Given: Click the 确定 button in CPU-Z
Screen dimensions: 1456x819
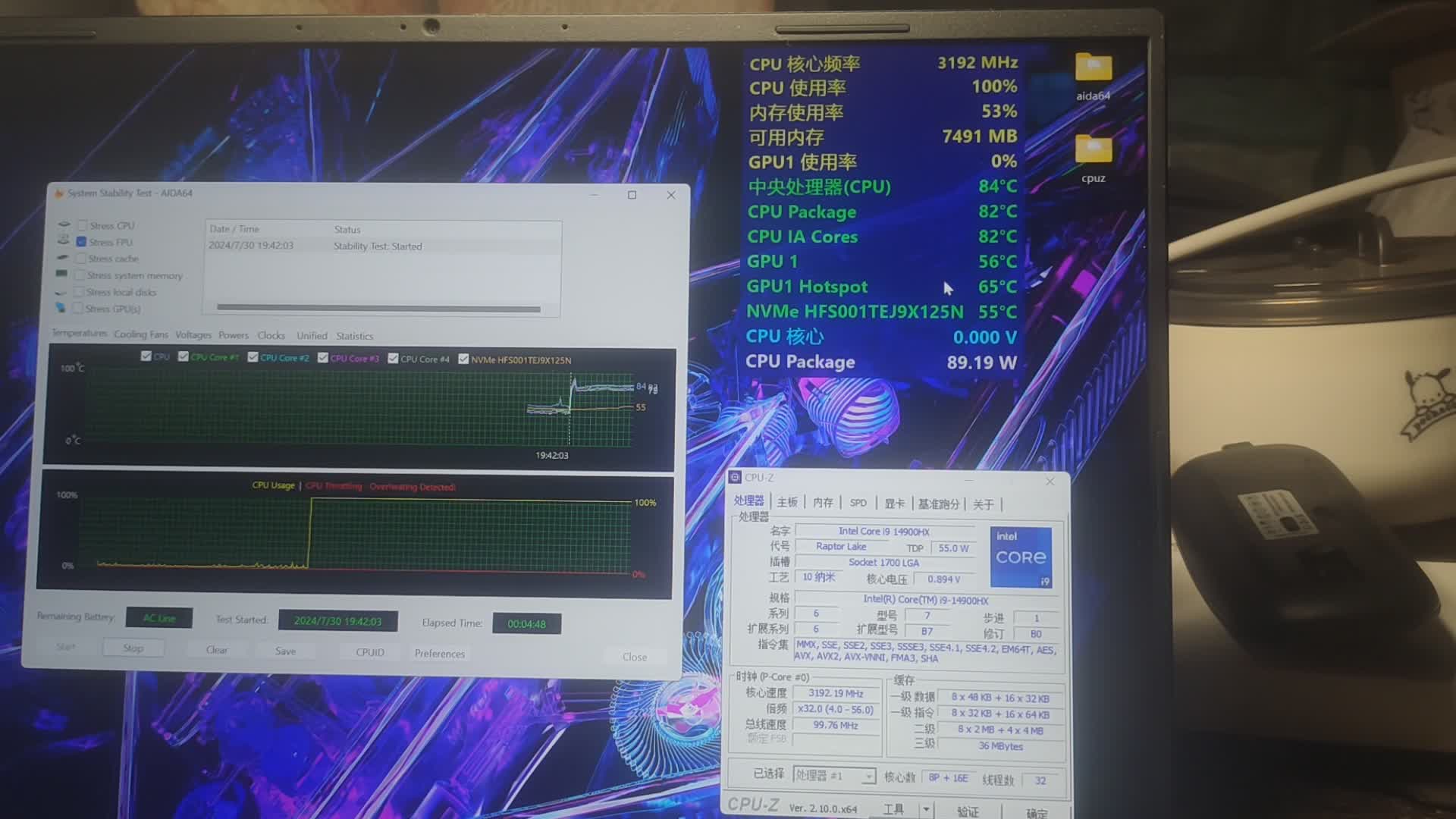Looking at the screenshot, I should (1036, 813).
